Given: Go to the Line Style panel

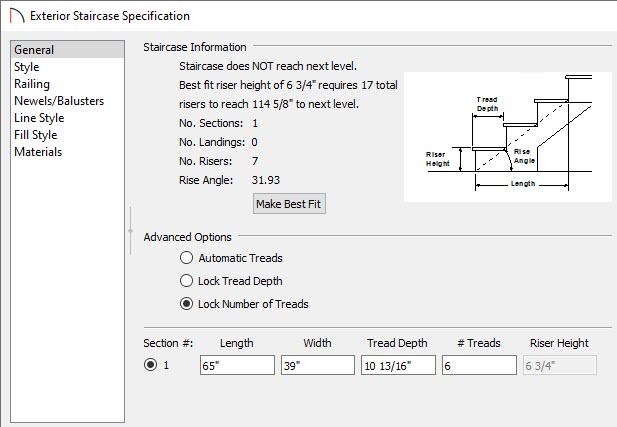Looking at the screenshot, I should (68, 118).
